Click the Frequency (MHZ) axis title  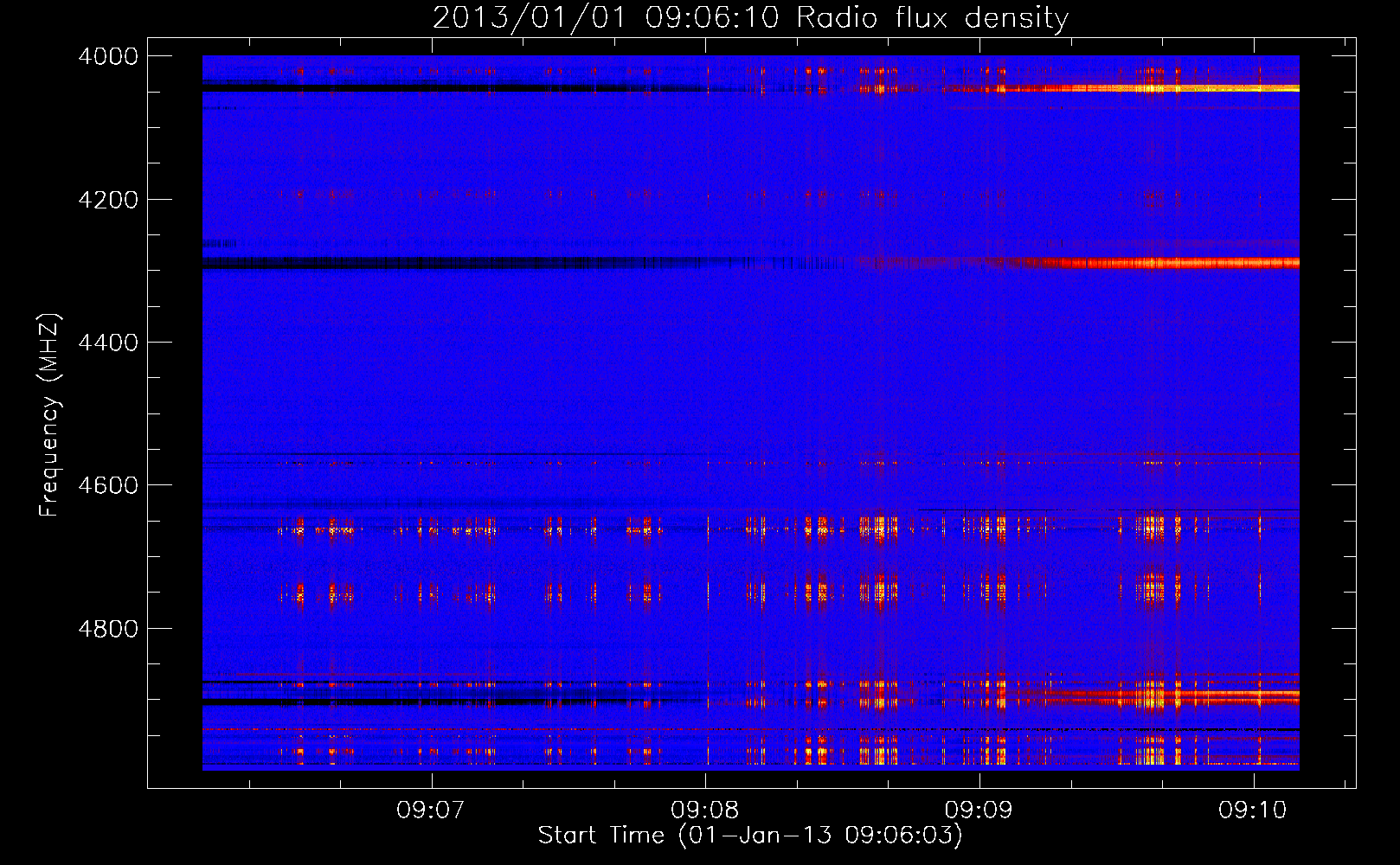(49, 415)
